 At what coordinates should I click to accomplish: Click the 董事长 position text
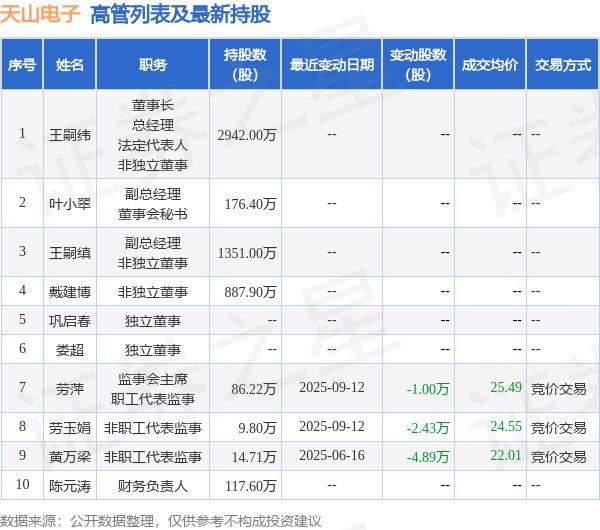[x=153, y=105]
